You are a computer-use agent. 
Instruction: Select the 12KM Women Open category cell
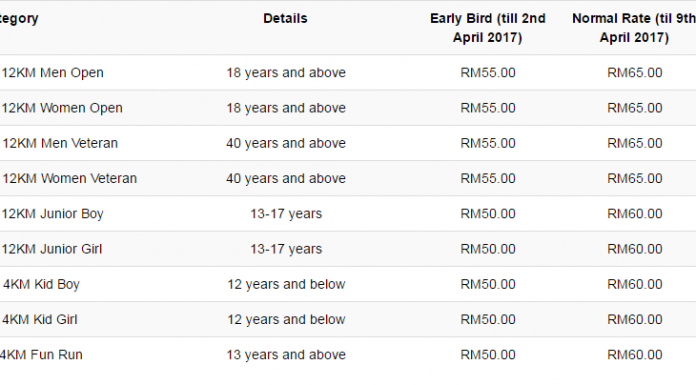tap(62, 108)
